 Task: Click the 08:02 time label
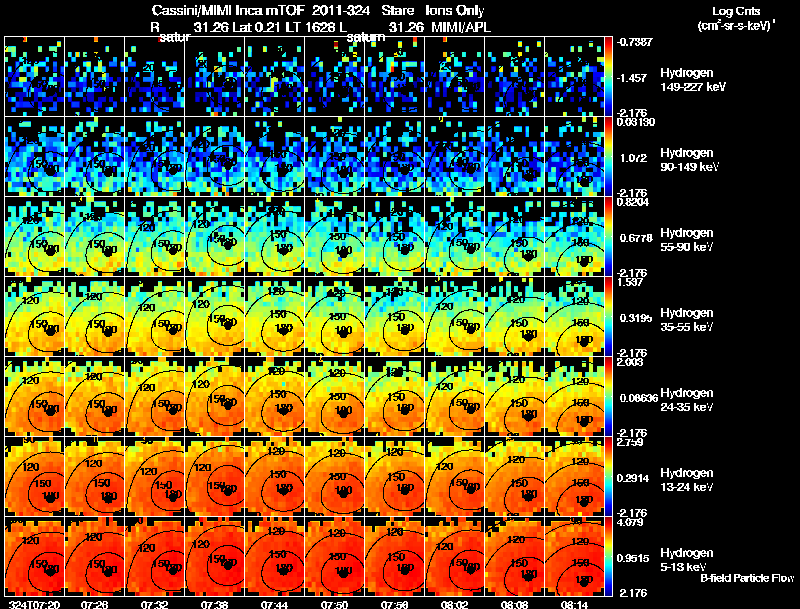455,605
